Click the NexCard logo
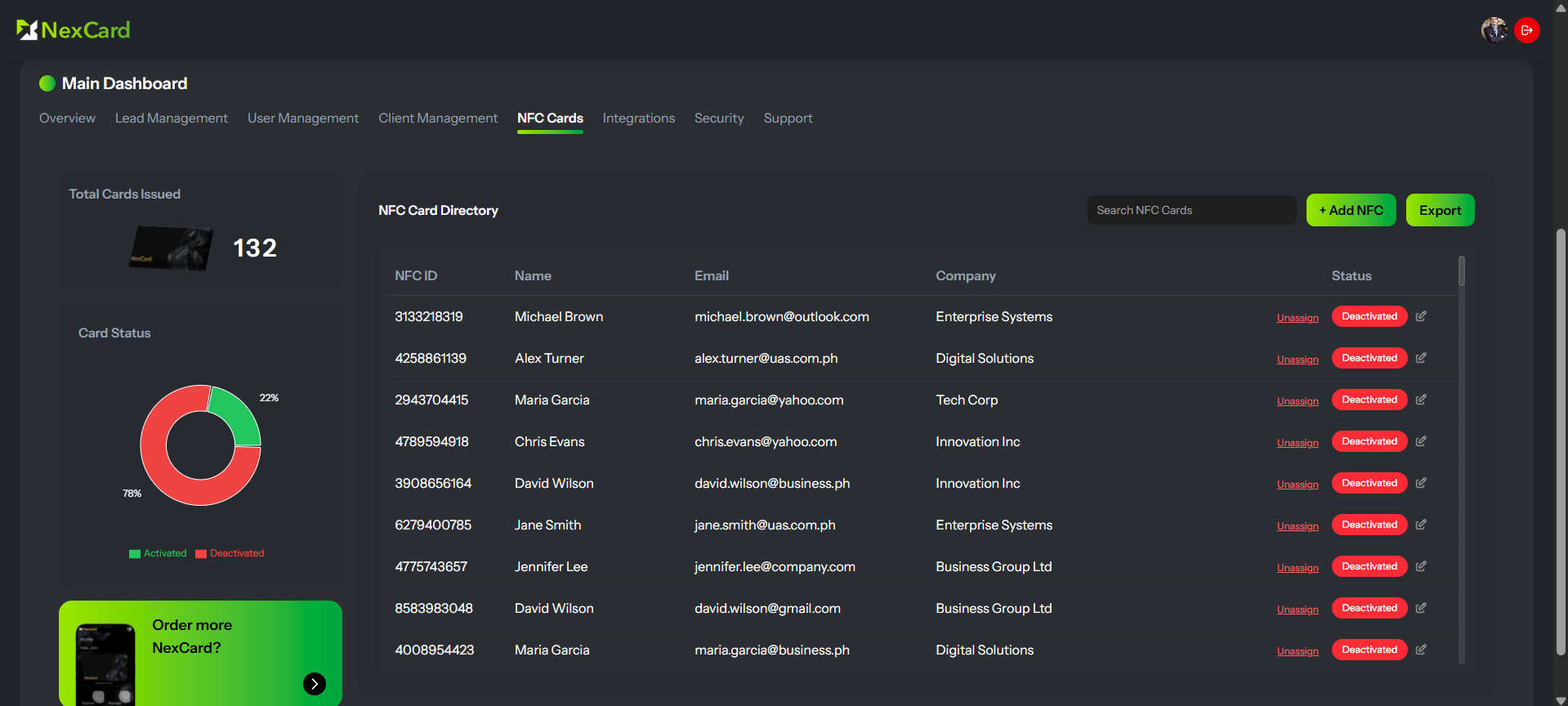Screen dimensions: 1568x706 coord(74,30)
